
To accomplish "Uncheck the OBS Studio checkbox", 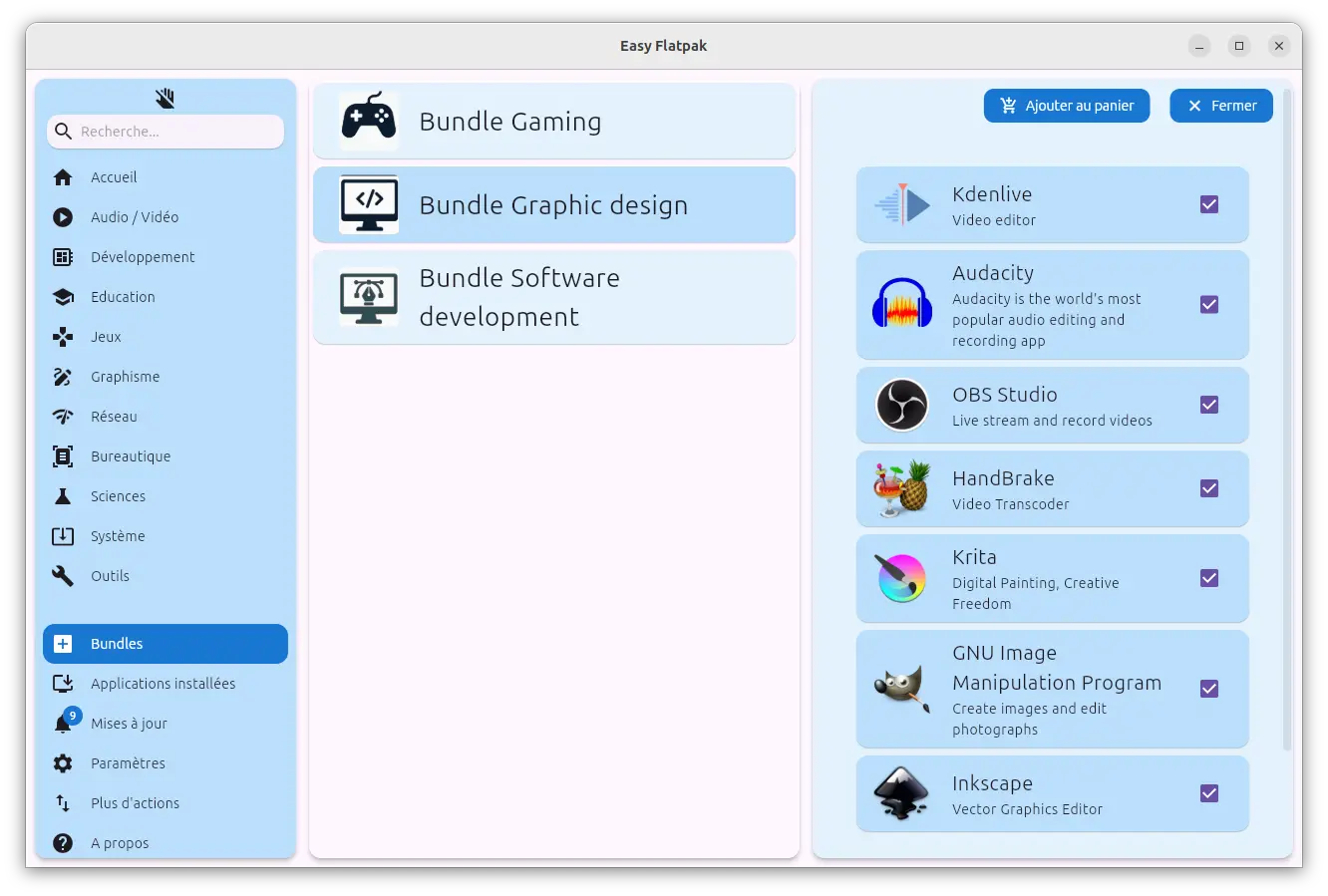I will [1209, 405].
